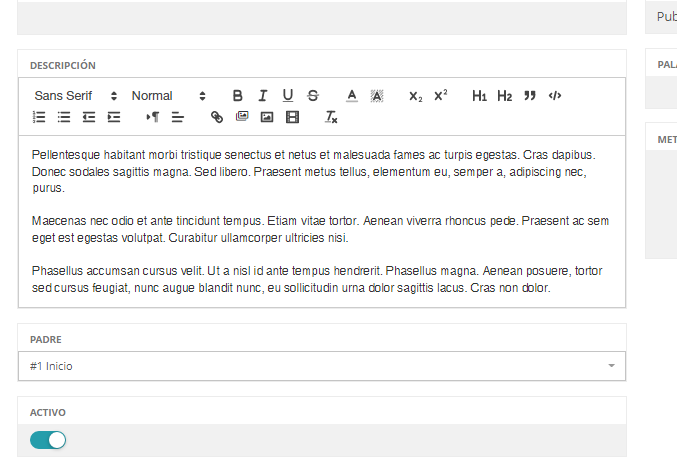Apply blockquote formatting
The width and height of the screenshot is (677, 460).
(530, 96)
